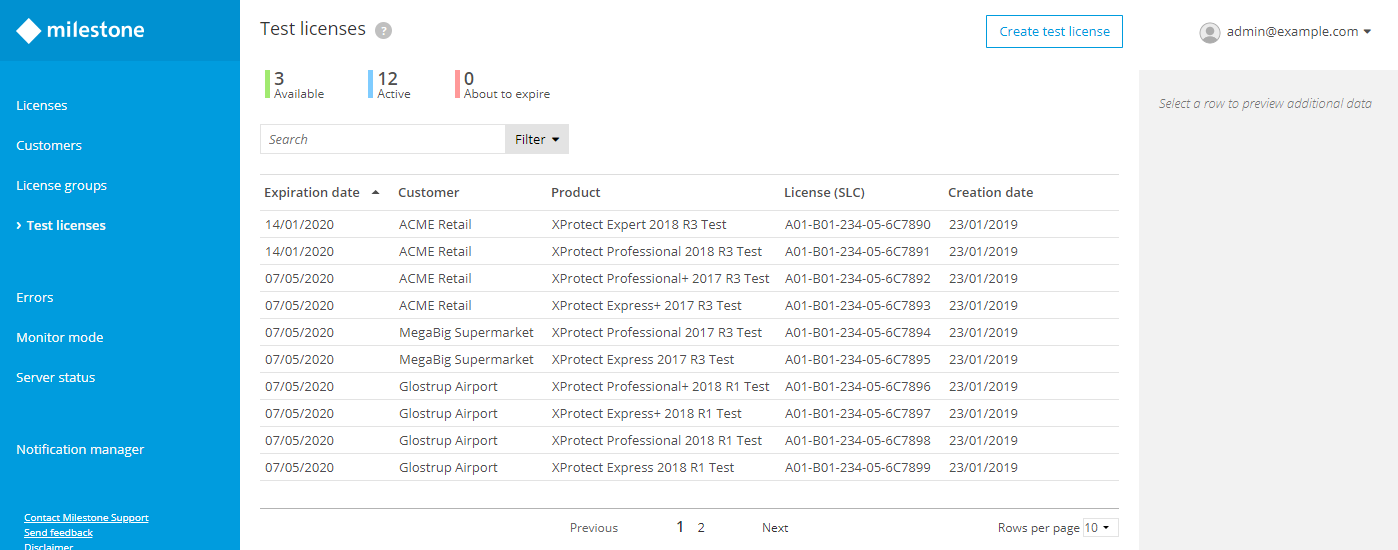The height and width of the screenshot is (550, 1398).
Task: Click the Contact Milestone Support link
Action: point(86,518)
